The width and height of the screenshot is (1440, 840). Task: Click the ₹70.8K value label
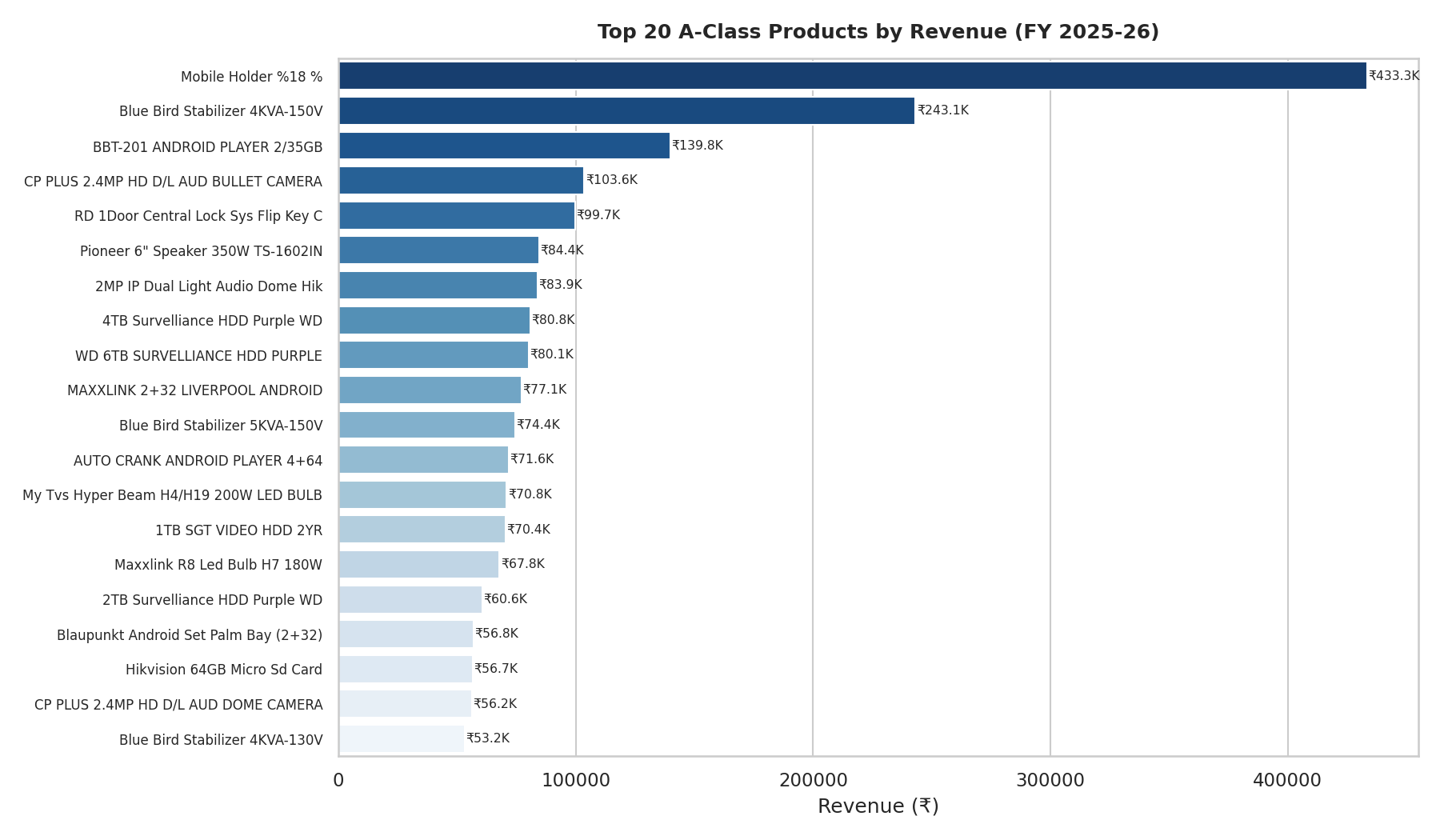[530, 494]
